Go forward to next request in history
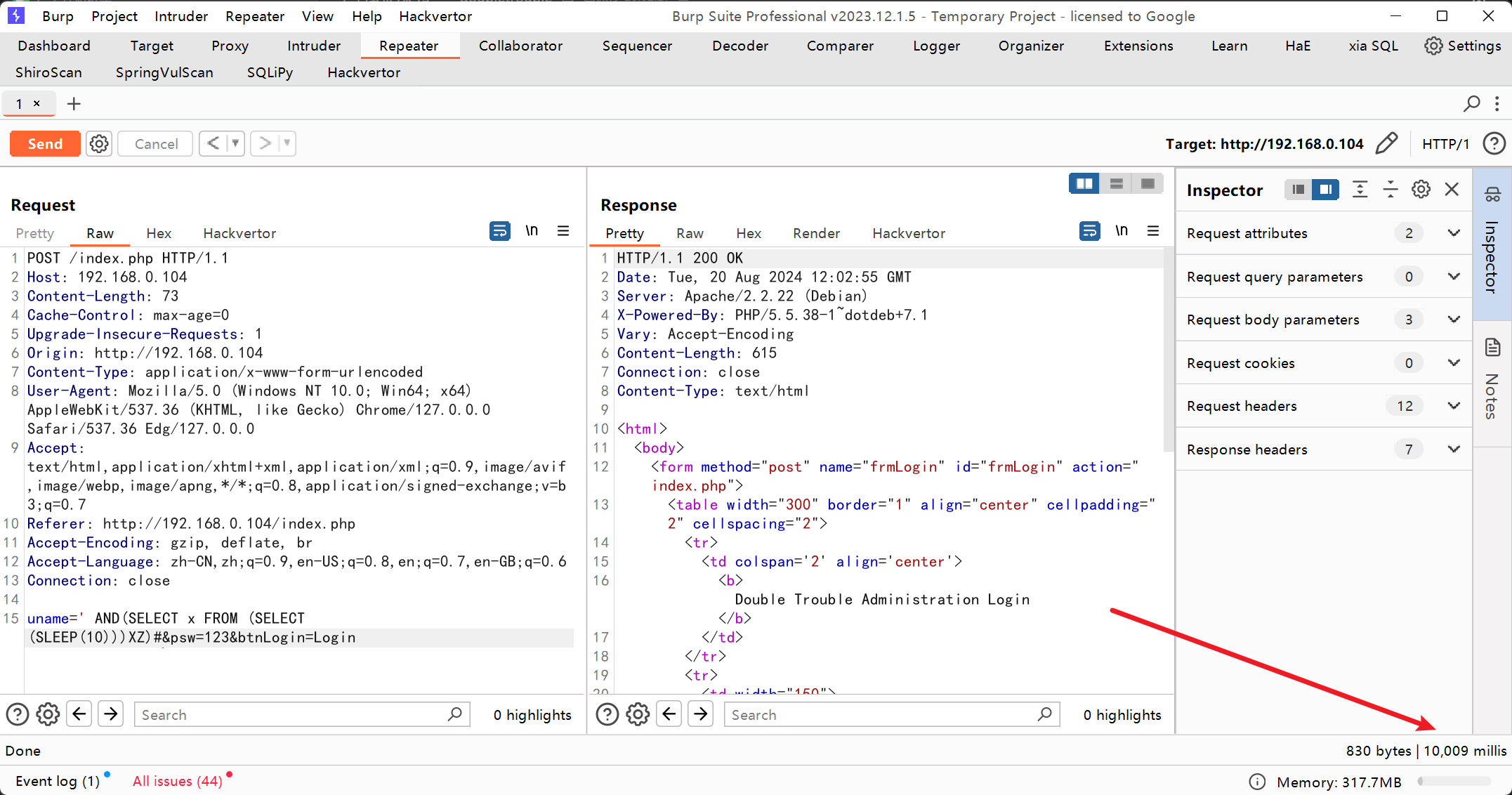 265,144
